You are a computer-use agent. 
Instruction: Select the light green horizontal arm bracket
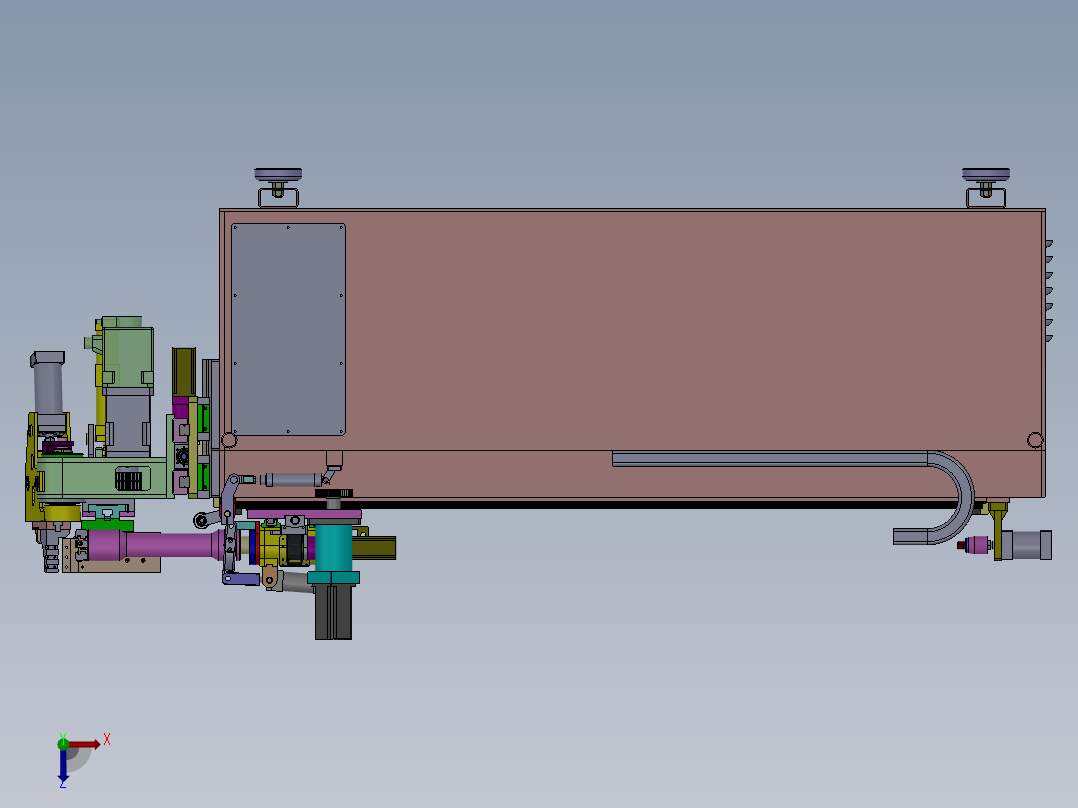tap(103, 479)
